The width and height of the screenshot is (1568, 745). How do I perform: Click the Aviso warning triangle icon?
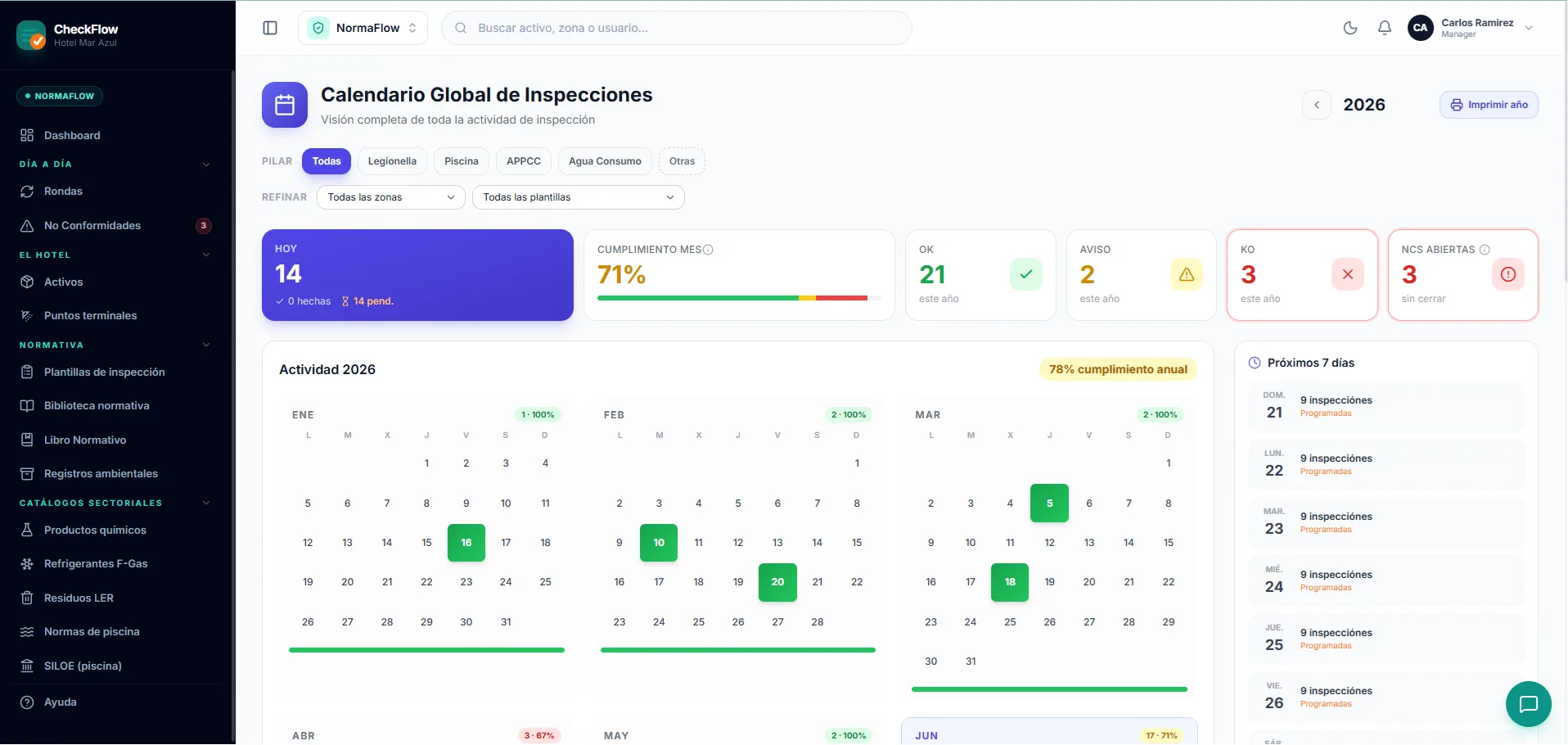click(x=1187, y=274)
